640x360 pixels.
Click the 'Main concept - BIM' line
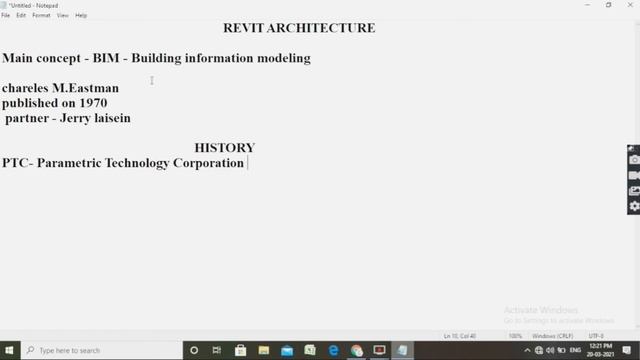pyautogui.click(x=156, y=58)
